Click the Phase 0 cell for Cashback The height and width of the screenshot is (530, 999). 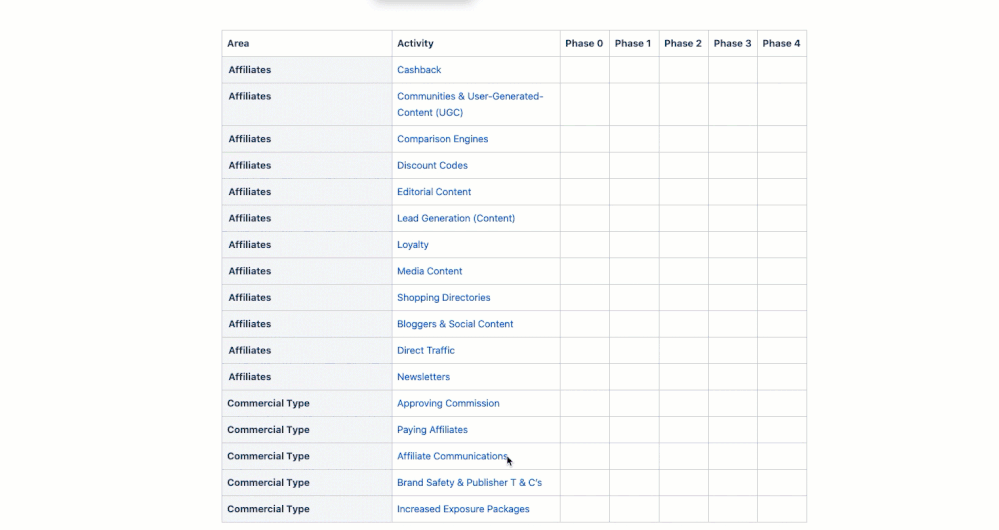click(584, 69)
